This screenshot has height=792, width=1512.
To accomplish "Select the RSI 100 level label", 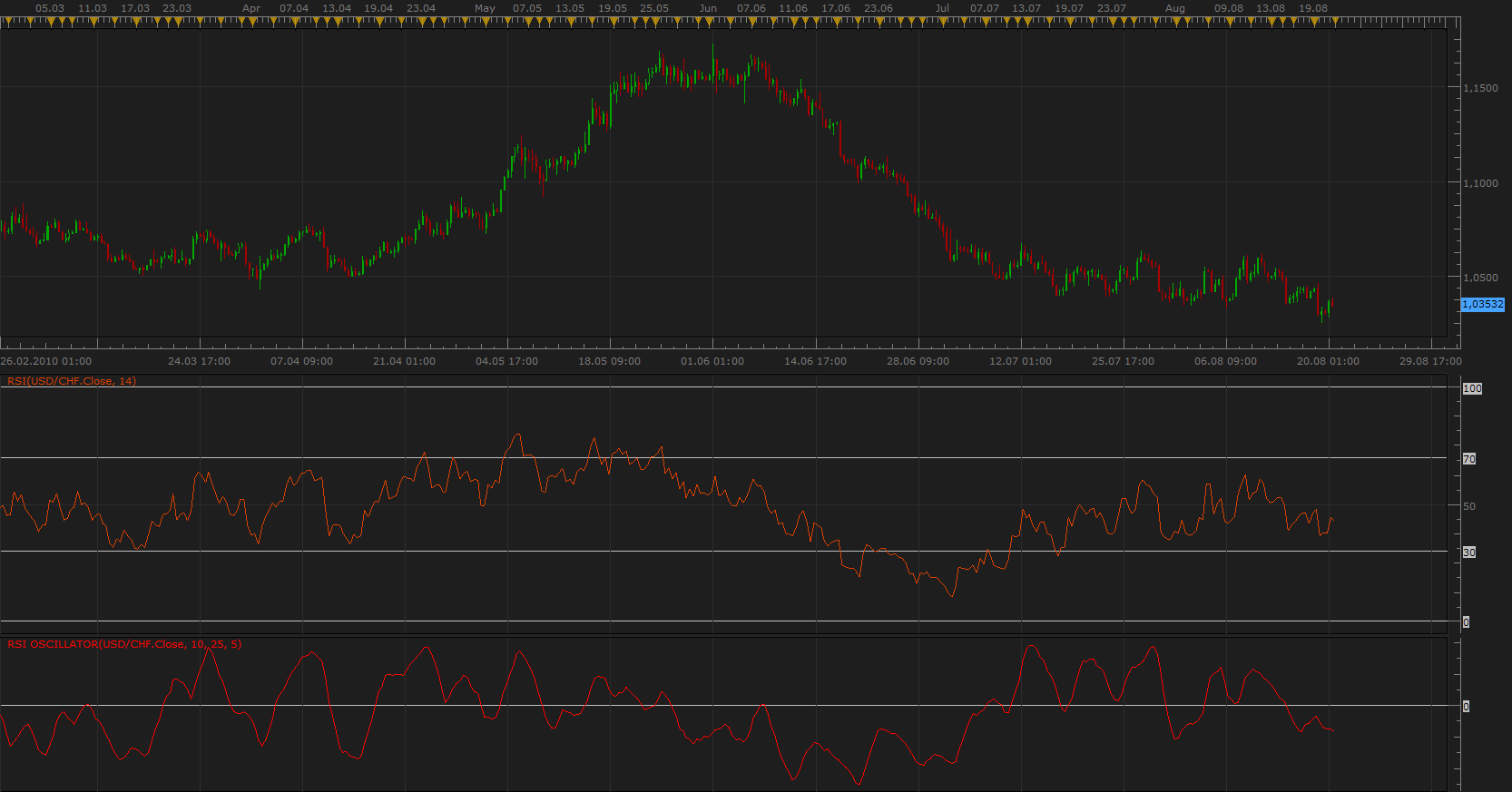I will (x=1472, y=388).
